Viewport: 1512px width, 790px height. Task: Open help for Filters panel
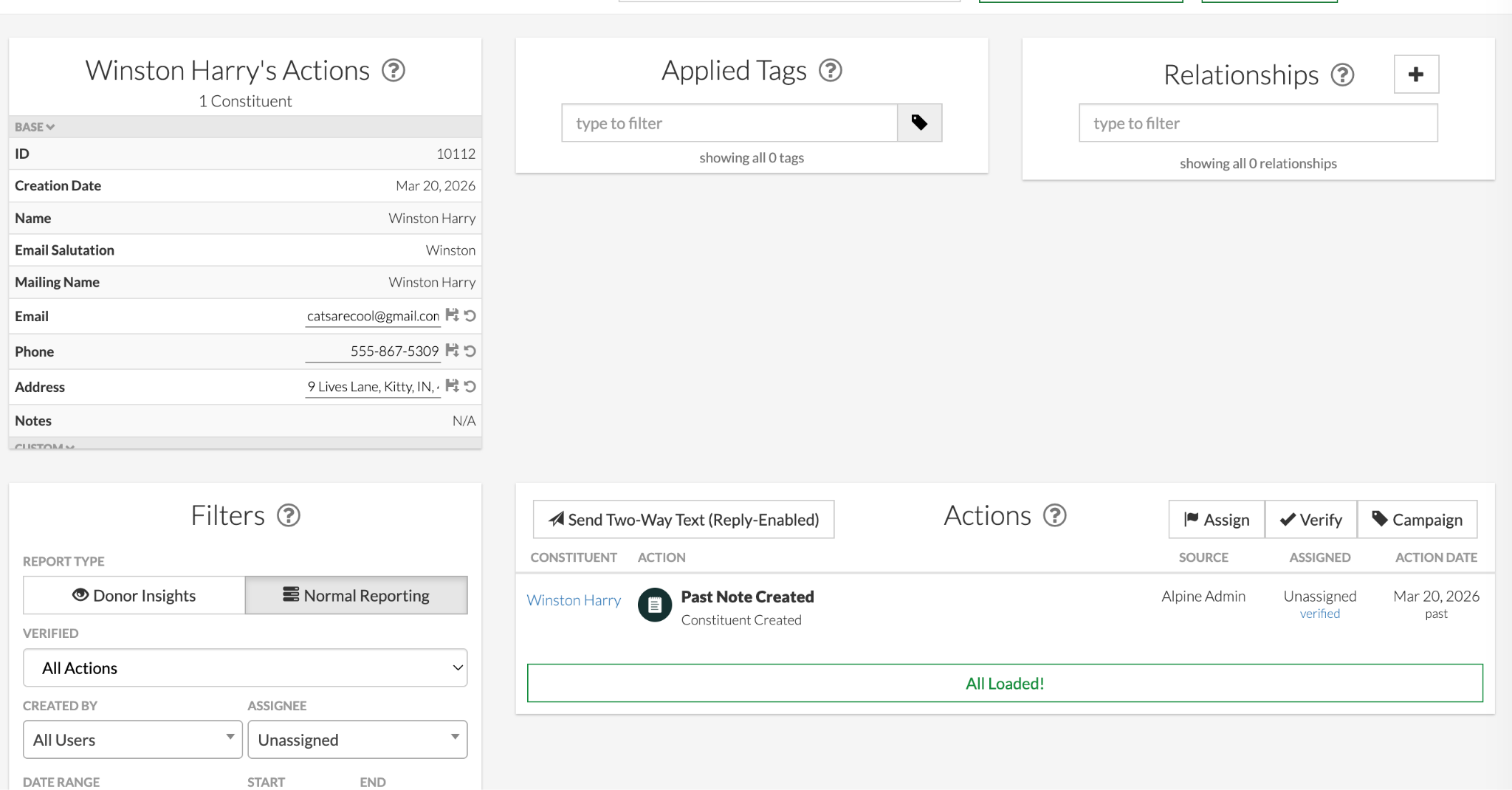pos(289,515)
